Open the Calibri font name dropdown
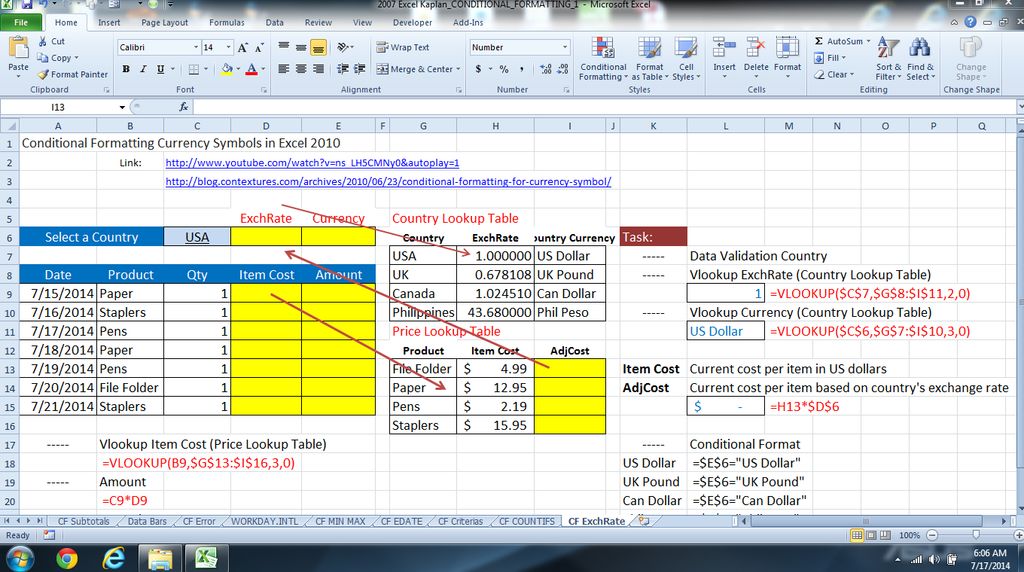 pyautogui.click(x=195, y=47)
